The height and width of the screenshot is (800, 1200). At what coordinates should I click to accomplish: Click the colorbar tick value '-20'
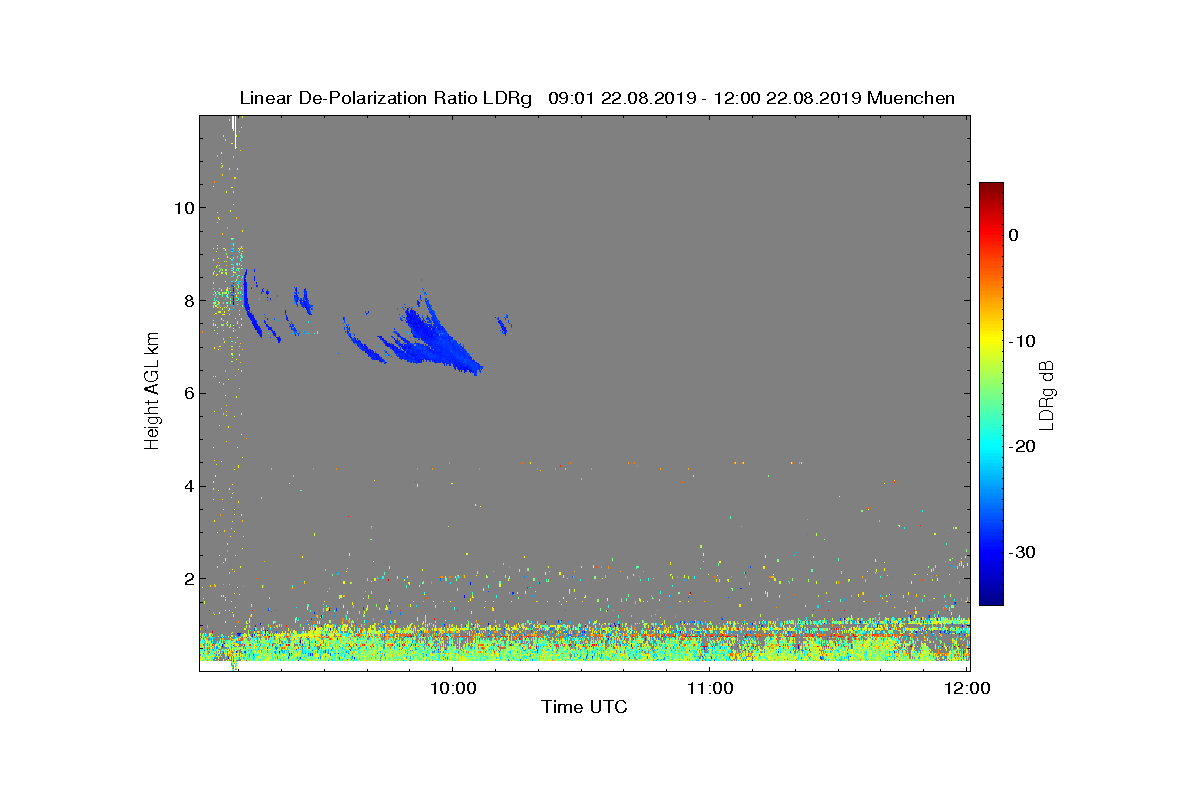[x=1021, y=447]
